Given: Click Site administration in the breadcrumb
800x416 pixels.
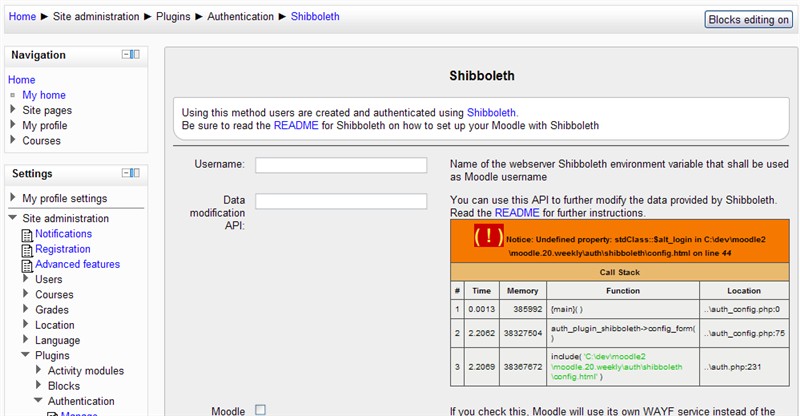Looking at the screenshot, I should pos(96,16).
